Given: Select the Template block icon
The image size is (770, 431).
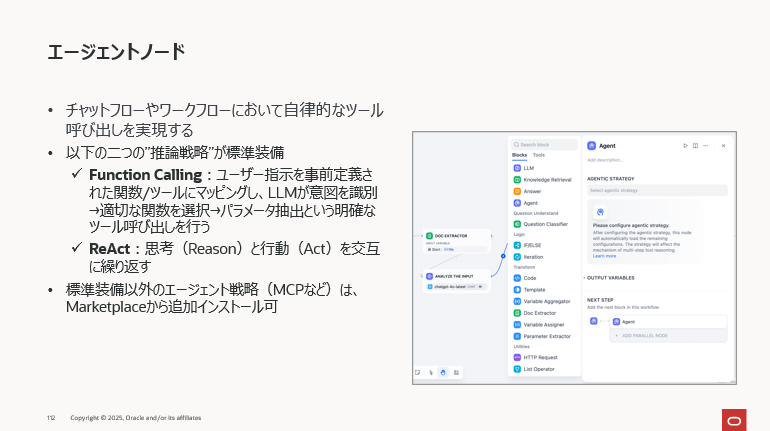Looking at the screenshot, I should (517, 290).
